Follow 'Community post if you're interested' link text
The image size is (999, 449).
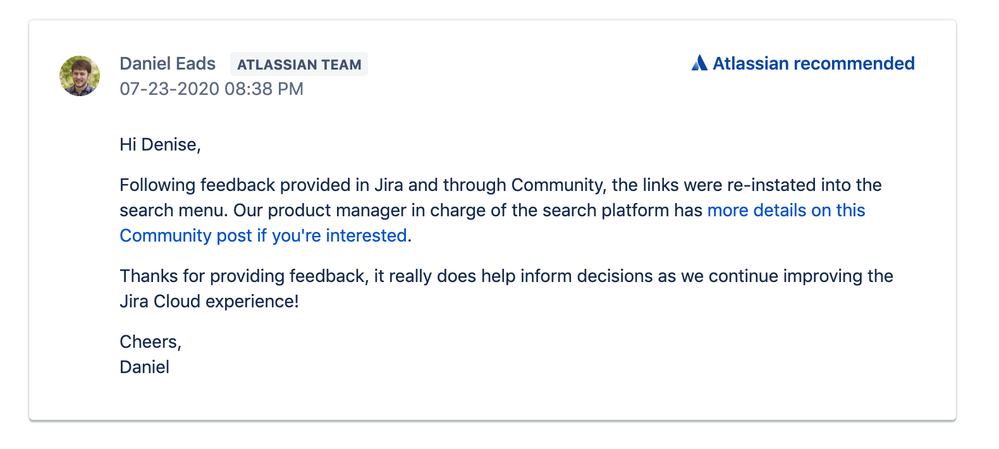click(263, 236)
